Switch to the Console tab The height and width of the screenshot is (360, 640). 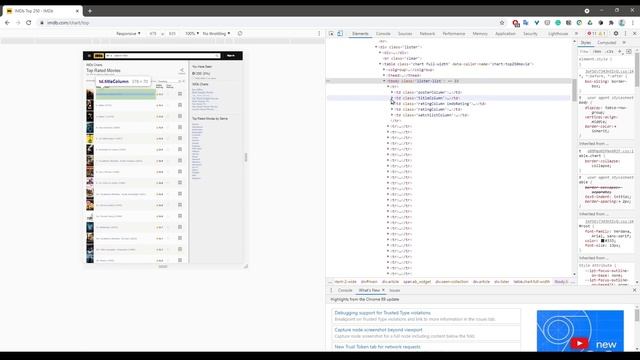click(383, 33)
